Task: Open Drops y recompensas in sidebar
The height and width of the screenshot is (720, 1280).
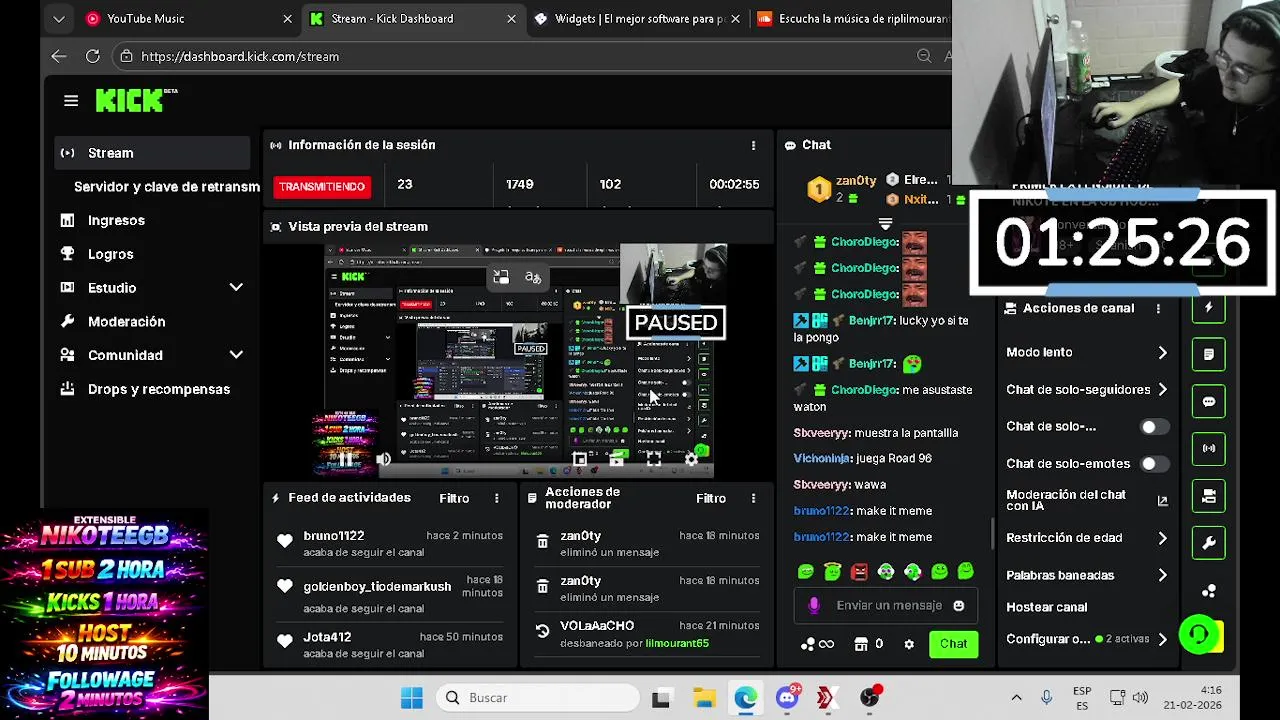Action: click(158, 389)
